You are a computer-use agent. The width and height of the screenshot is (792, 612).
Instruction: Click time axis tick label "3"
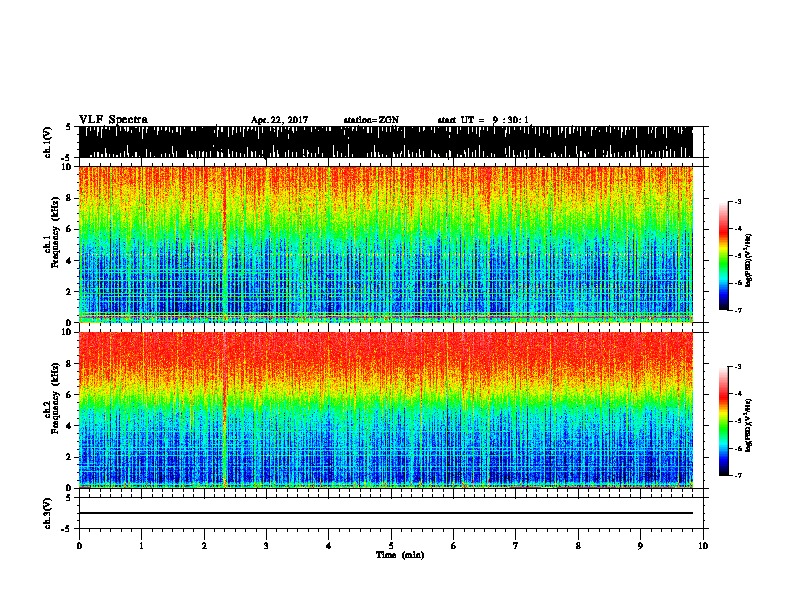click(266, 546)
